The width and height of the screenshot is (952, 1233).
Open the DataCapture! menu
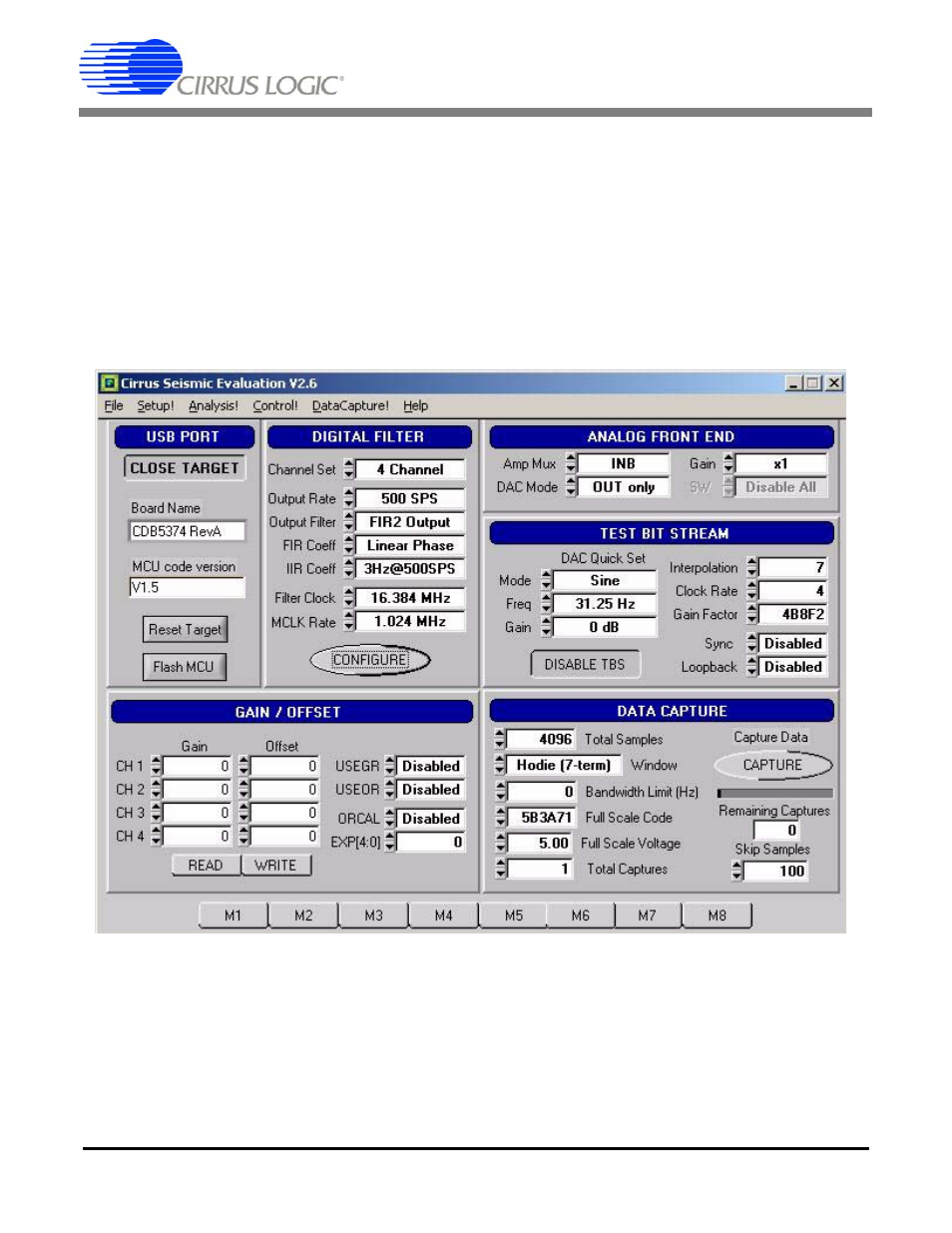350,406
